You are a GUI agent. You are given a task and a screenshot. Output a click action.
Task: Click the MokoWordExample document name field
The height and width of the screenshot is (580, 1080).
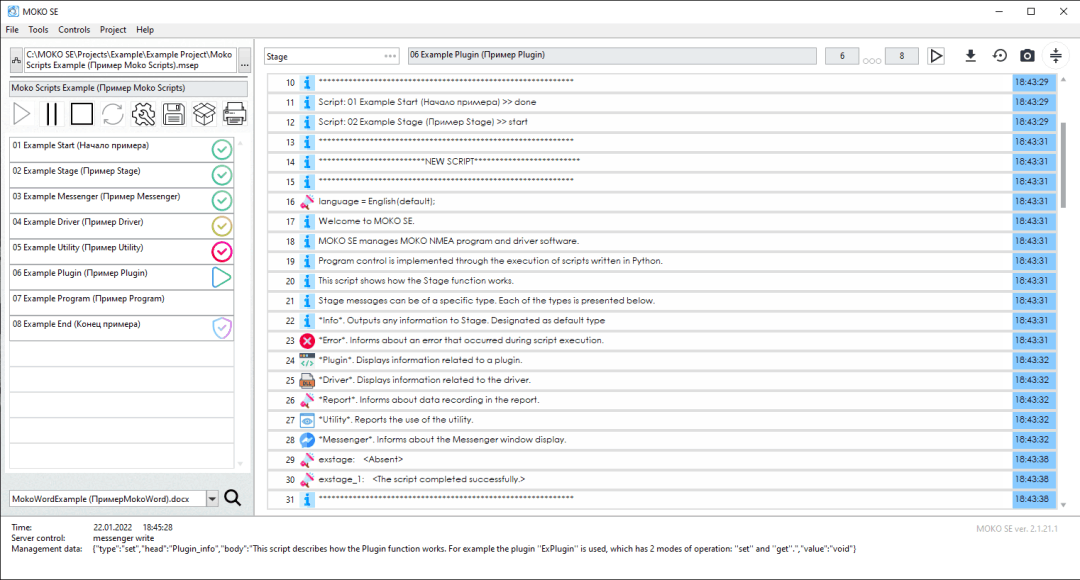click(107, 499)
